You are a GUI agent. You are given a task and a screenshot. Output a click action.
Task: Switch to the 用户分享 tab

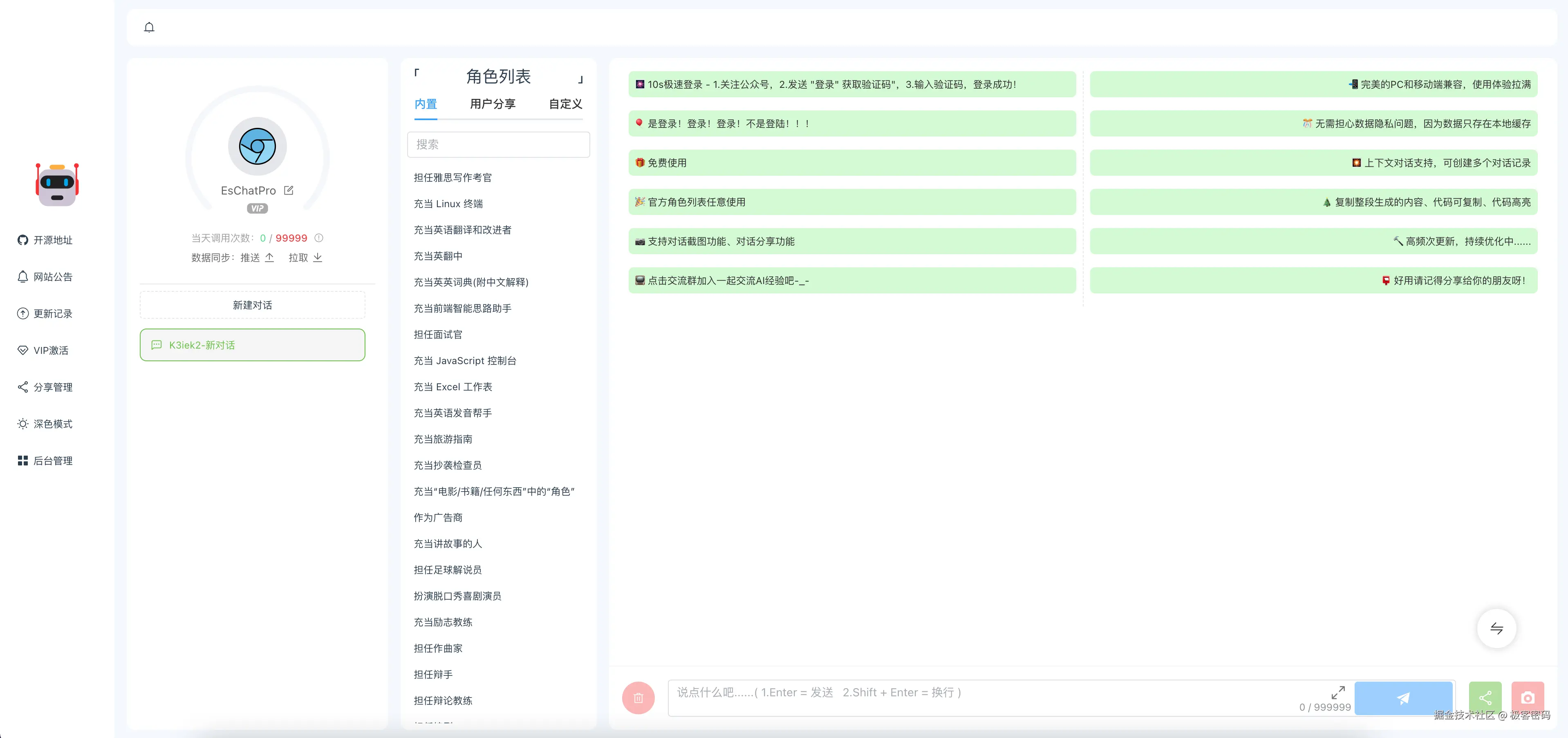493,104
